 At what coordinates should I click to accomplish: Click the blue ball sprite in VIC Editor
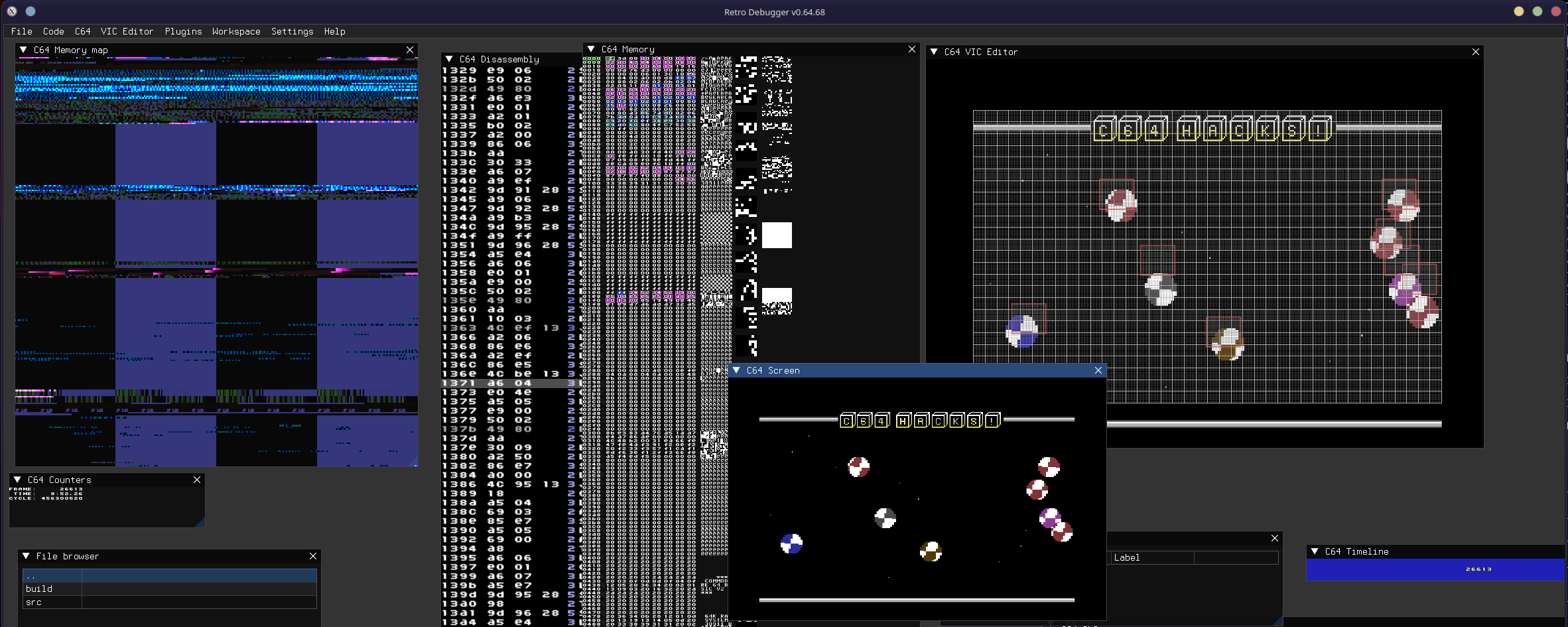click(x=1021, y=331)
